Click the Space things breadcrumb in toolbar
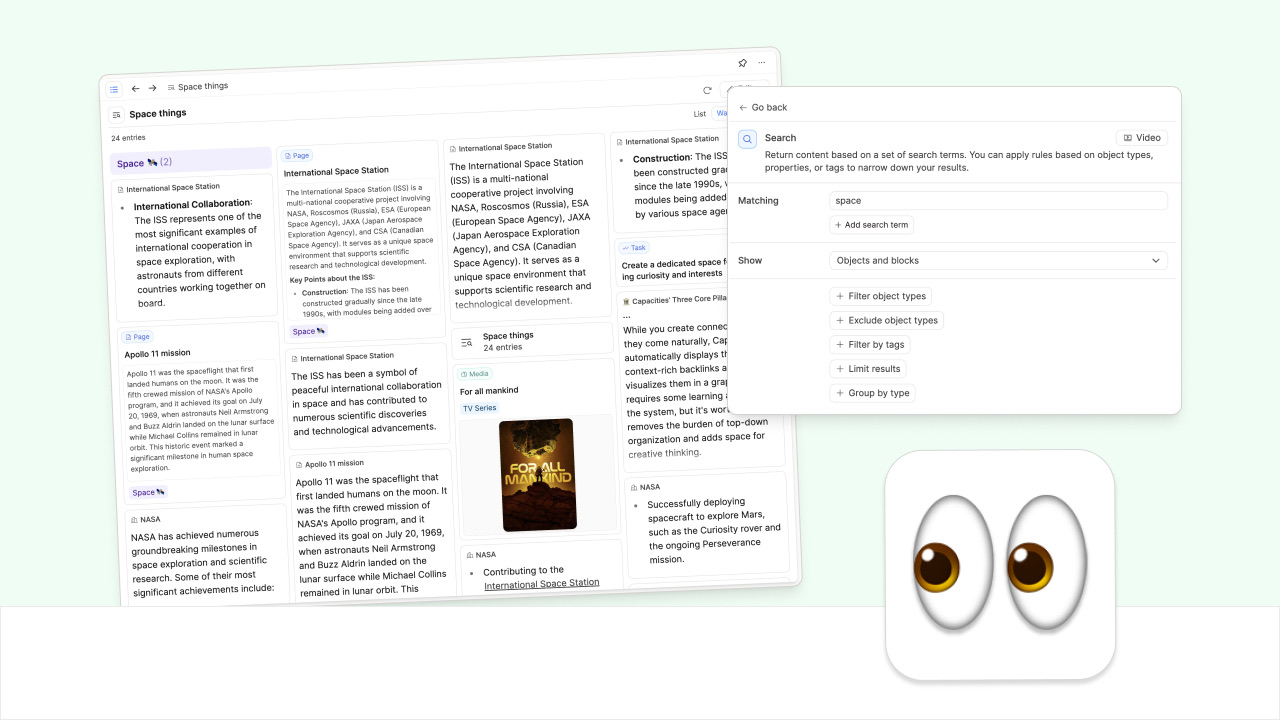The width and height of the screenshot is (1280, 720). (198, 87)
